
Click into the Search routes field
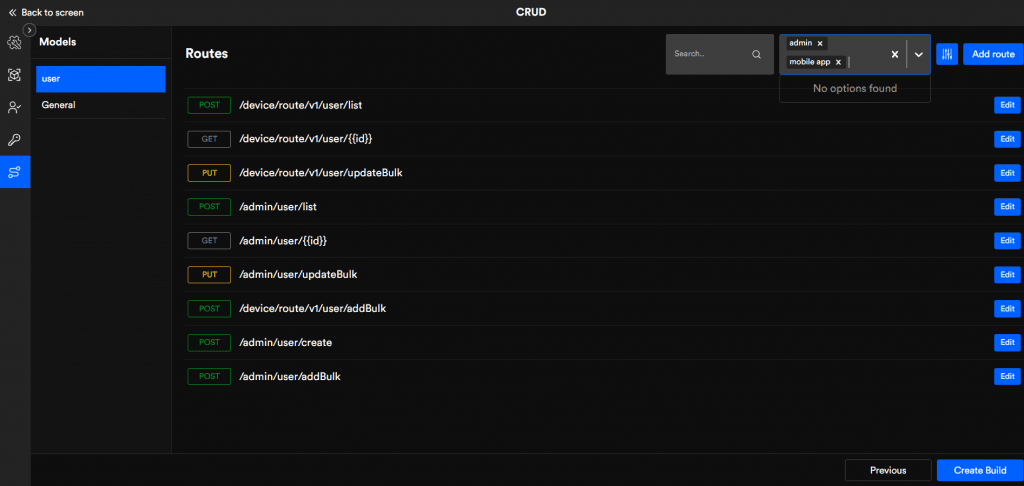[708, 54]
